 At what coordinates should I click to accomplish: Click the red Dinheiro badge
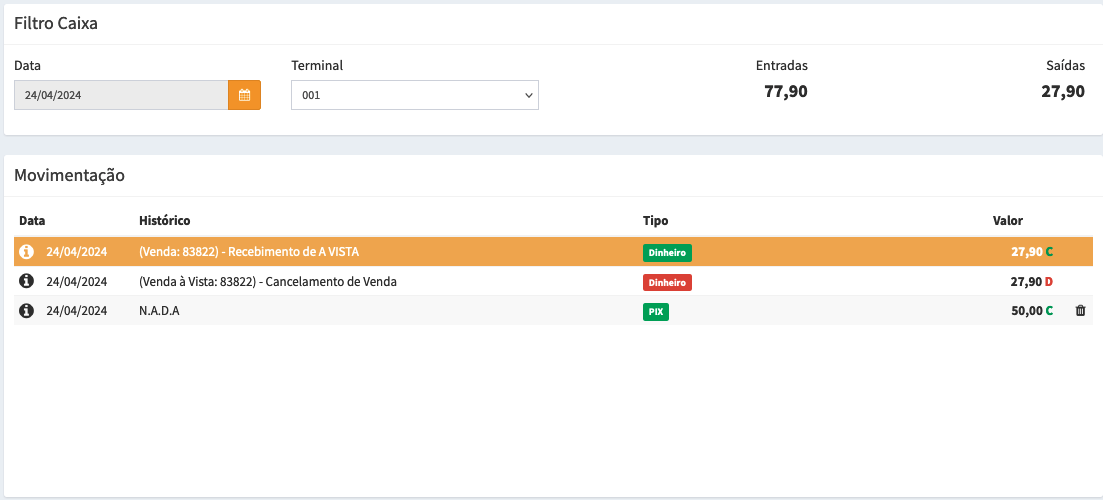tap(667, 283)
